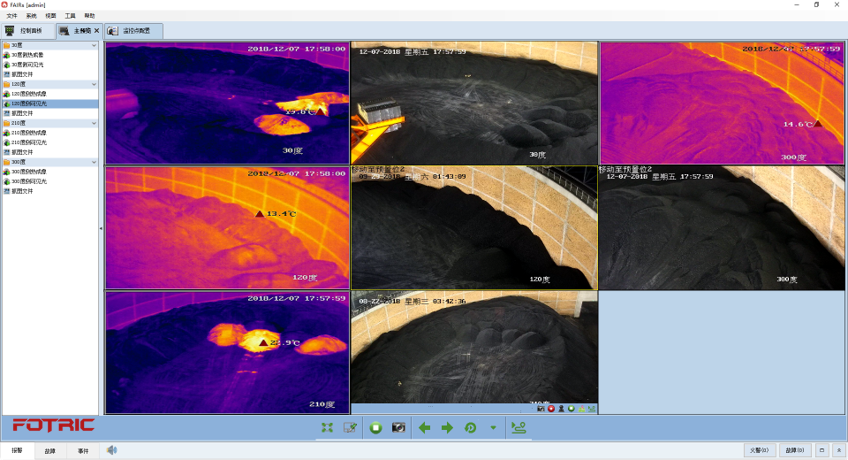Collapse the 120度 group chevron
Image resolution: width=848 pixels, height=460 pixels.
(x=94, y=84)
